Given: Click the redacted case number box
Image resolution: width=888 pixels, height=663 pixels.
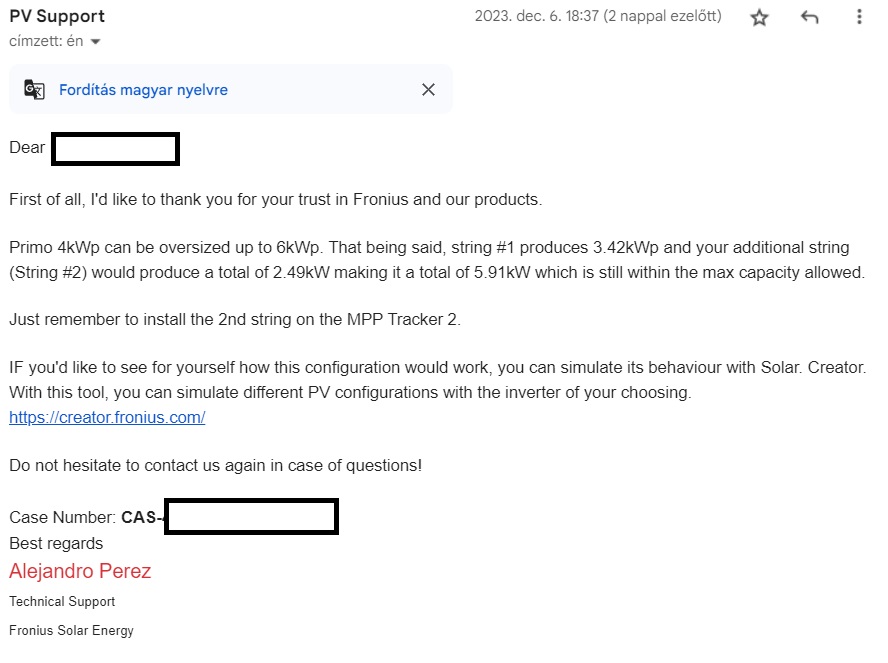Looking at the screenshot, I should pyautogui.click(x=251, y=516).
